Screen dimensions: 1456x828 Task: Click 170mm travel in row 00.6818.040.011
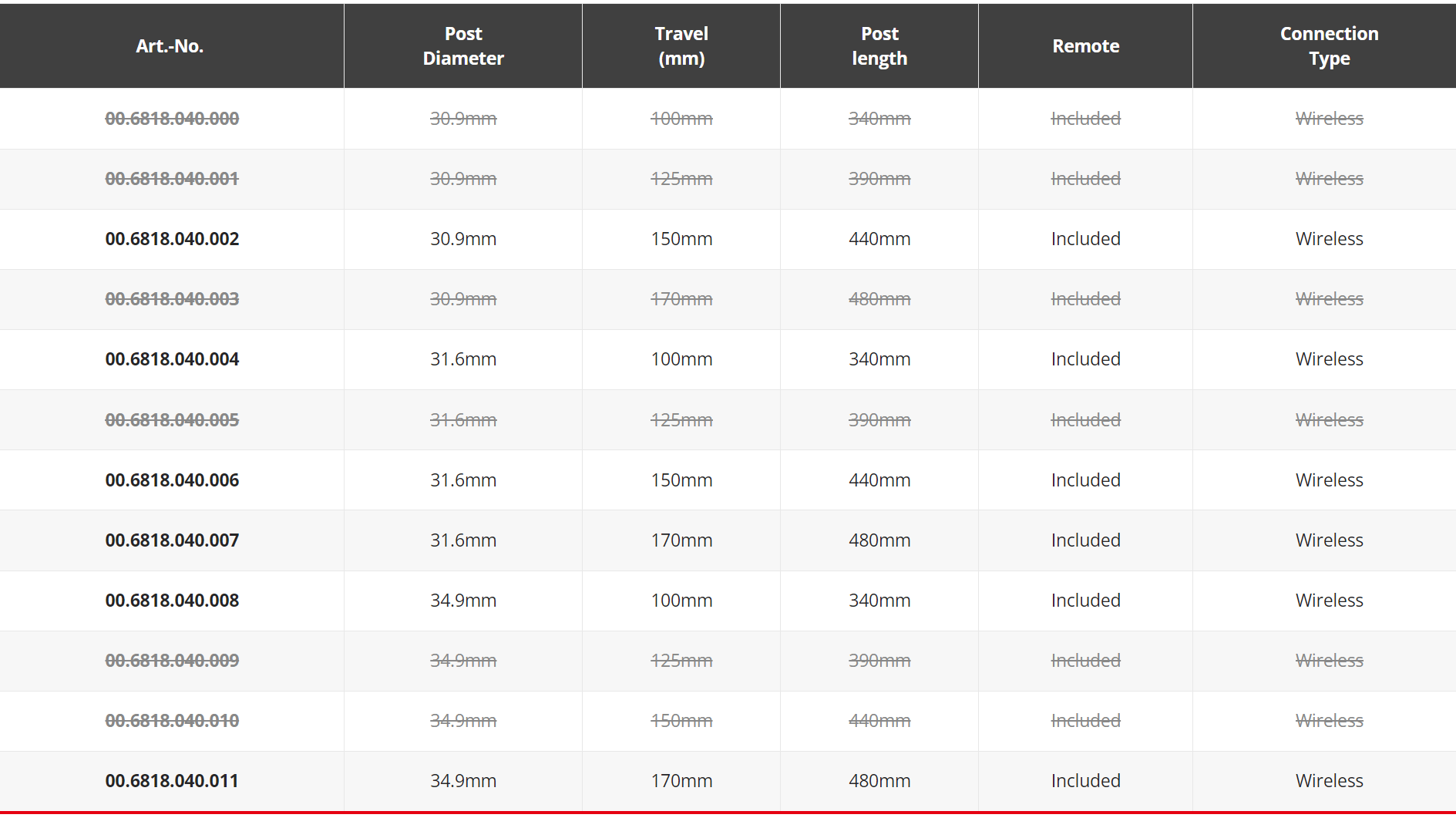681,781
